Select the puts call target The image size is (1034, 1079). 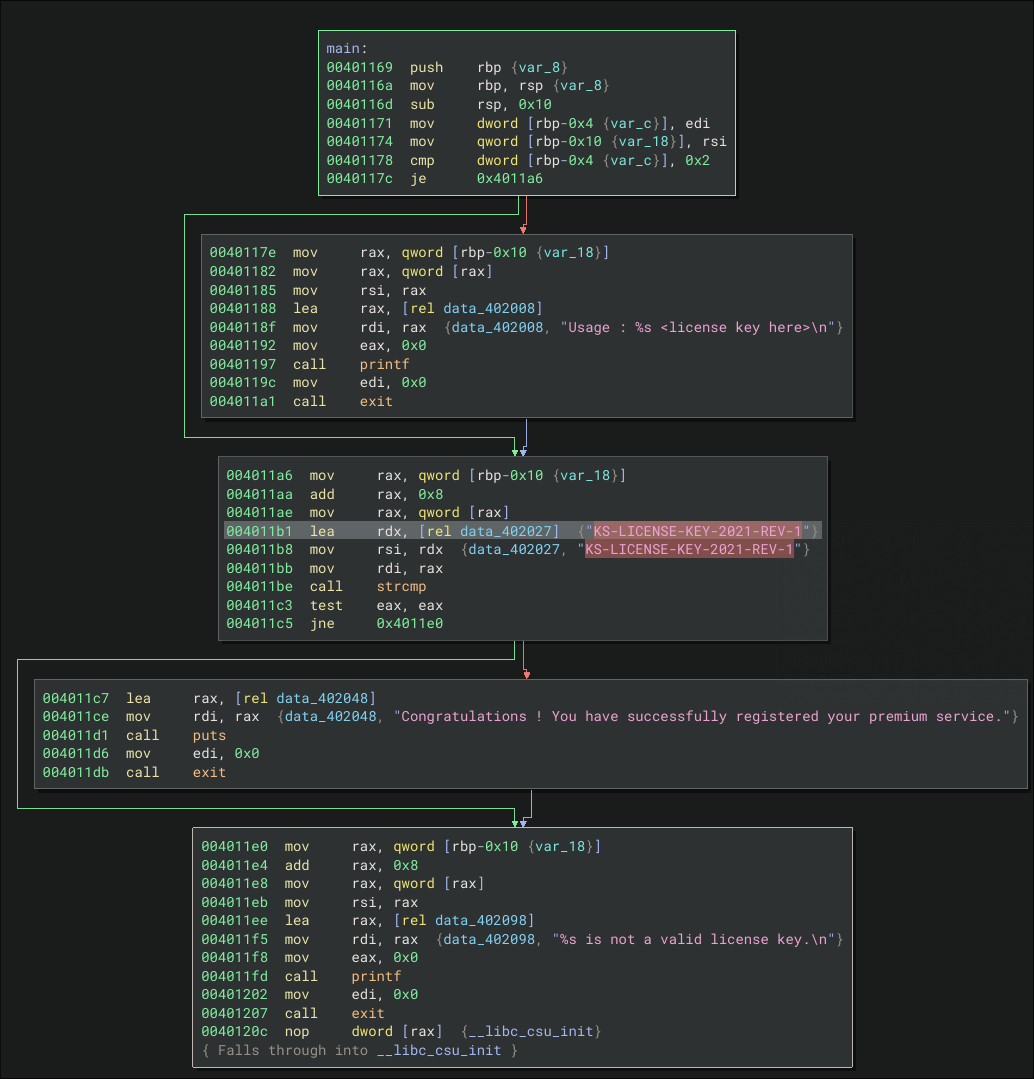209,735
